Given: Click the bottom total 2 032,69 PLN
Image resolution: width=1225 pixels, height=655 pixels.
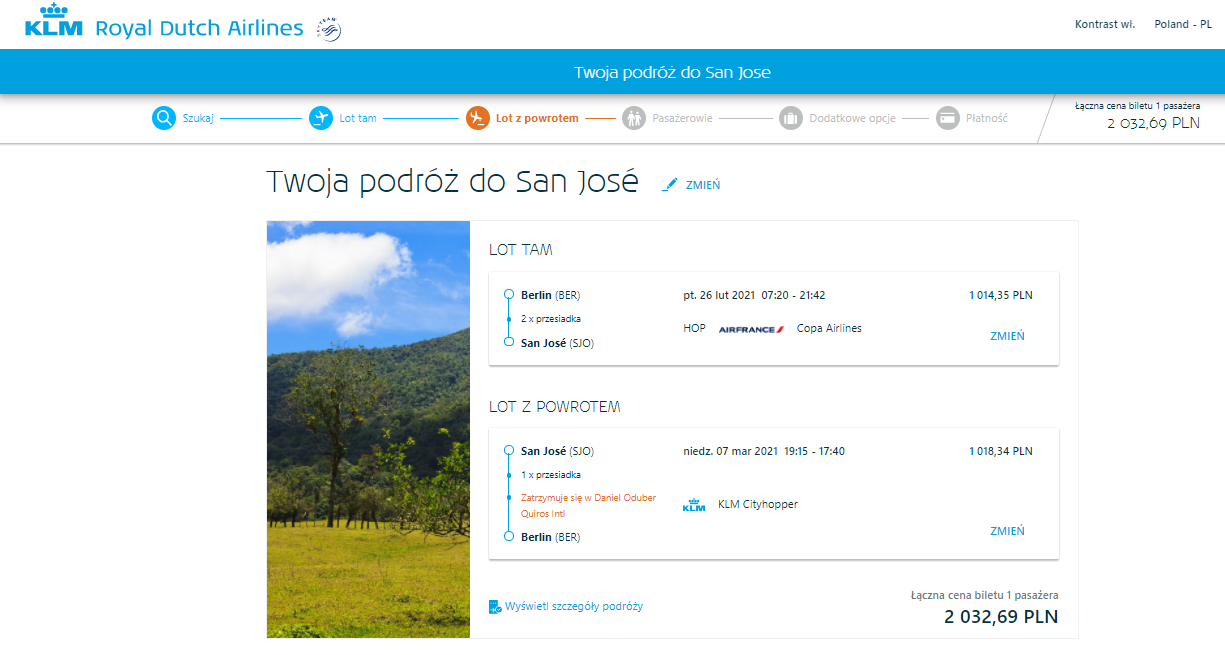Looking at the screenshot, I should click(1001, 617).
